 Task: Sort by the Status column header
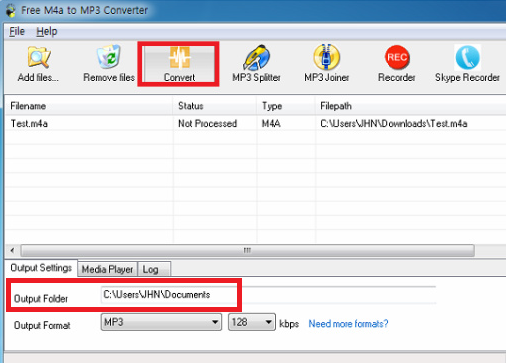pos(214,106)
